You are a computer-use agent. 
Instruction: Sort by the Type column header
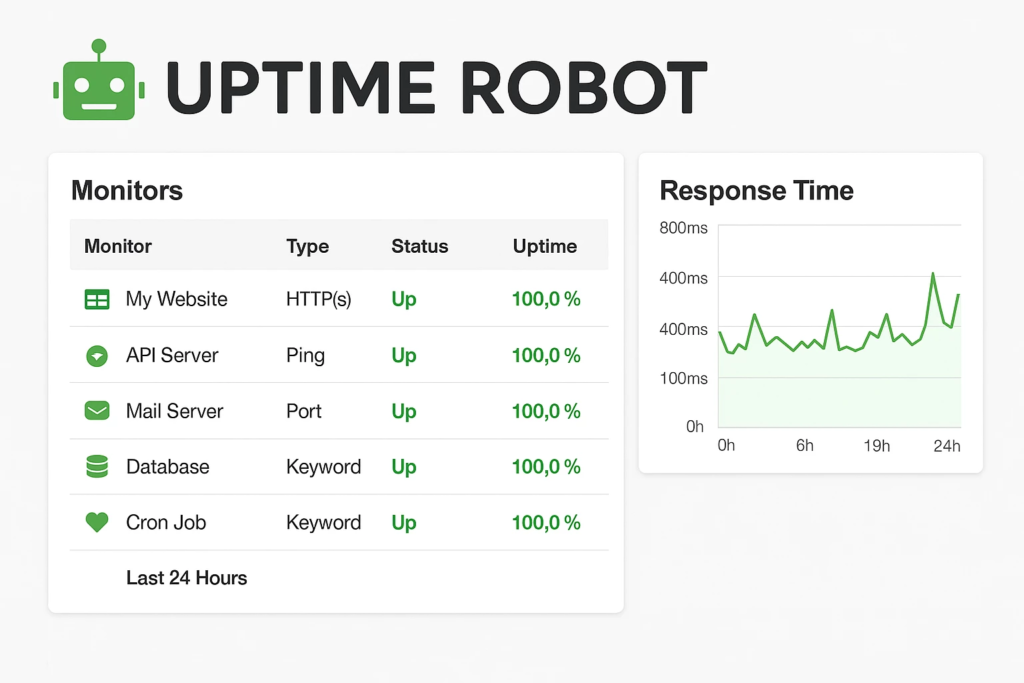[307, 246]
